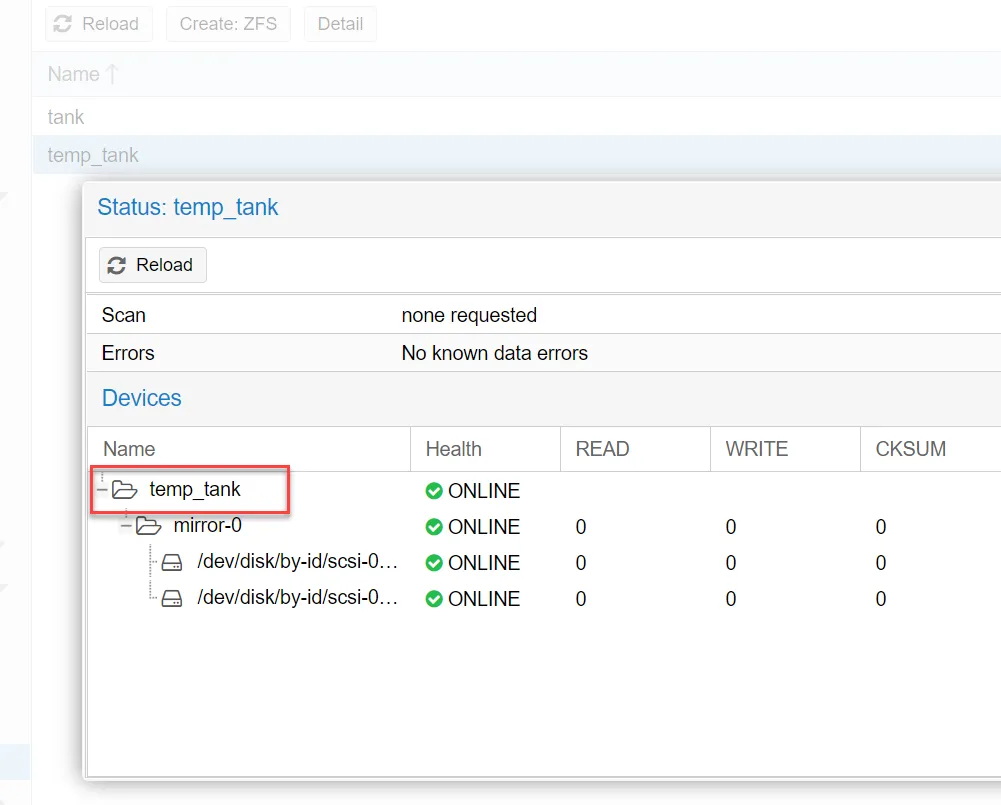The height and width of the screenshot is (805, 1001).
Task: Click the temp_tank folder icon
Action: coord(124,490)
